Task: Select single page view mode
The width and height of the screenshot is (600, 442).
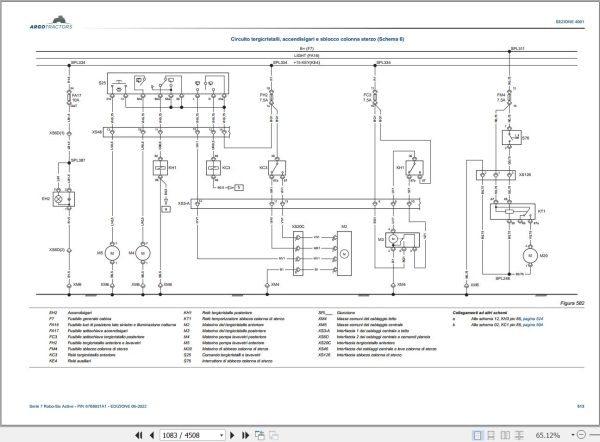Action: tap(477, 435)
